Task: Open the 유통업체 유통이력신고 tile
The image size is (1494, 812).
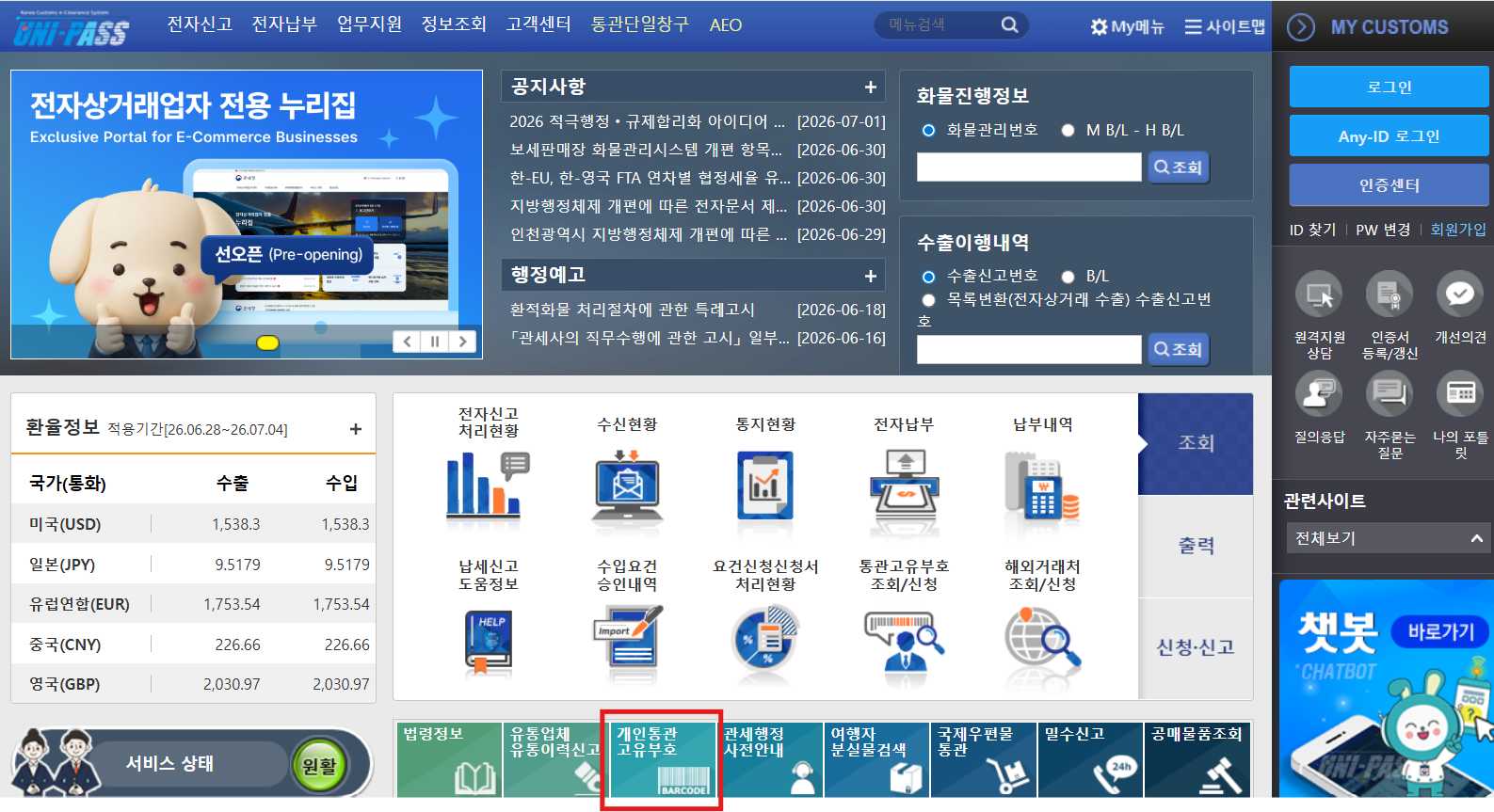Action: [555, 759]
